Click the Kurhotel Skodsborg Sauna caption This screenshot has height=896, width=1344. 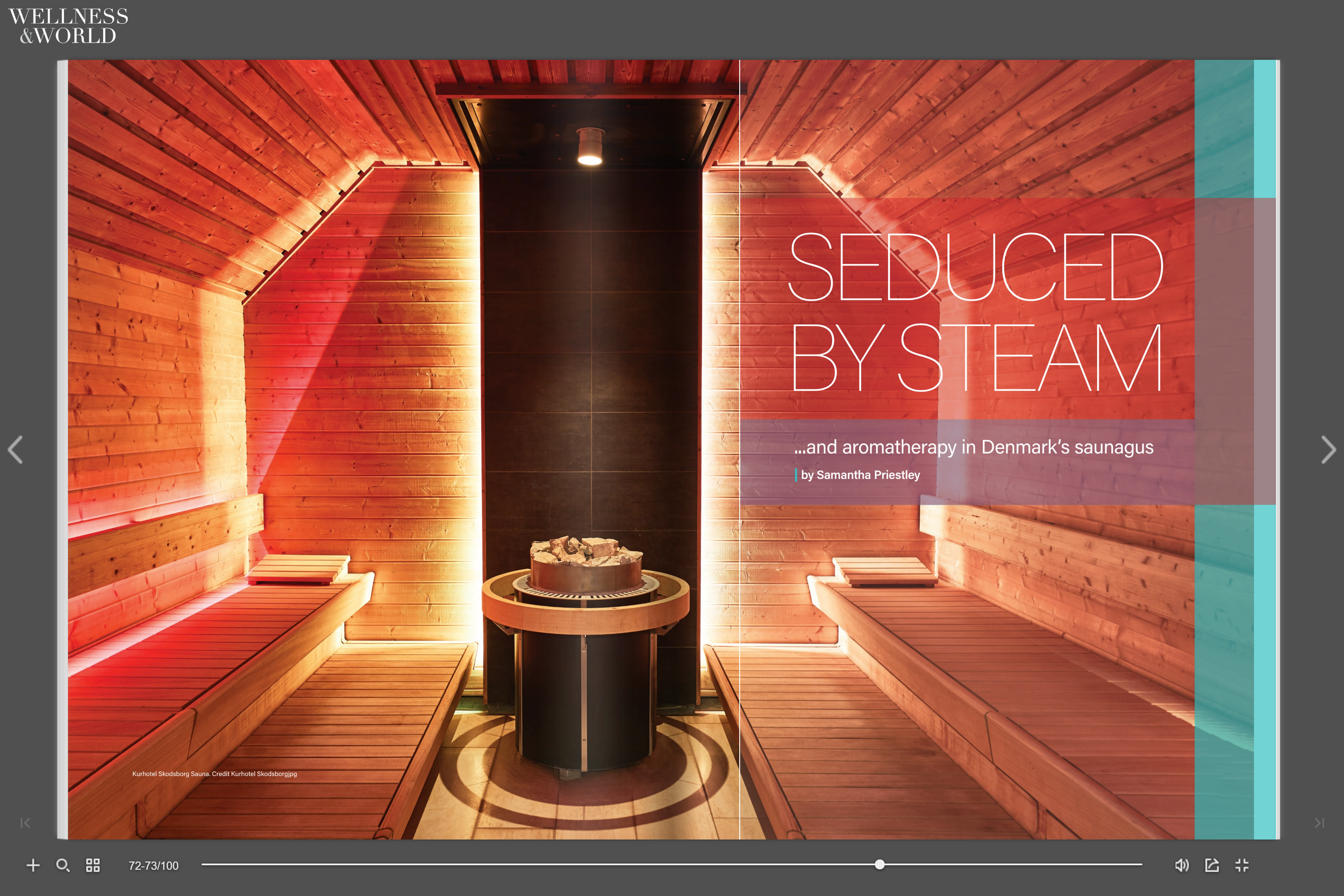[x=215, y=773]
